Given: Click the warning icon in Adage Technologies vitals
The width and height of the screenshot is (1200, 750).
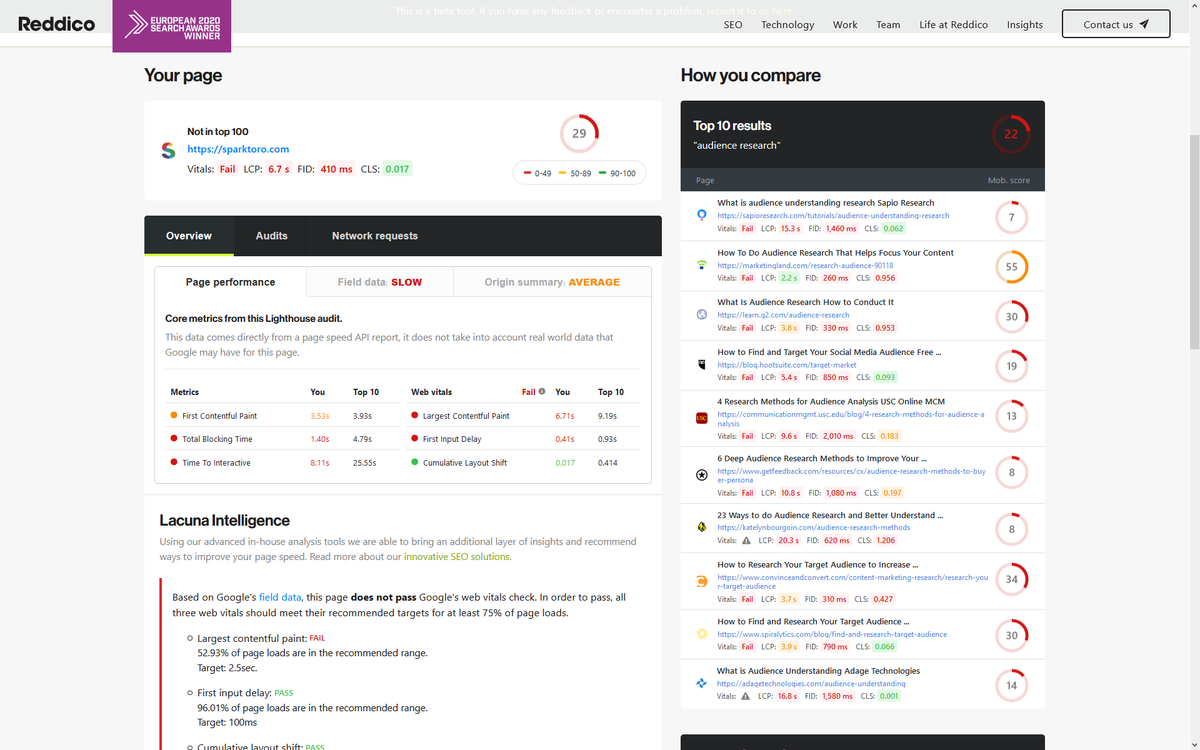Looking at the screenshot, I should [x=746, y=696].
